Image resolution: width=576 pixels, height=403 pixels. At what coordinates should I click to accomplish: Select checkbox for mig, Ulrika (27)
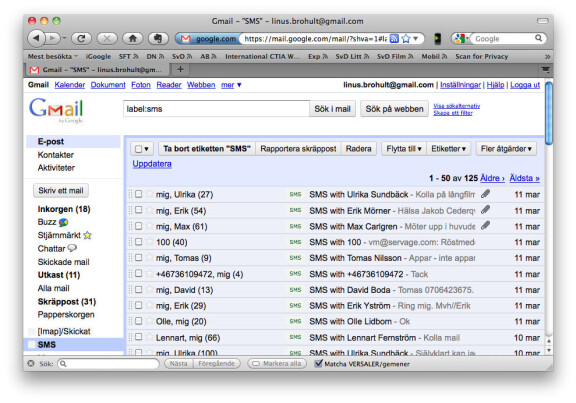click(138, 194)
